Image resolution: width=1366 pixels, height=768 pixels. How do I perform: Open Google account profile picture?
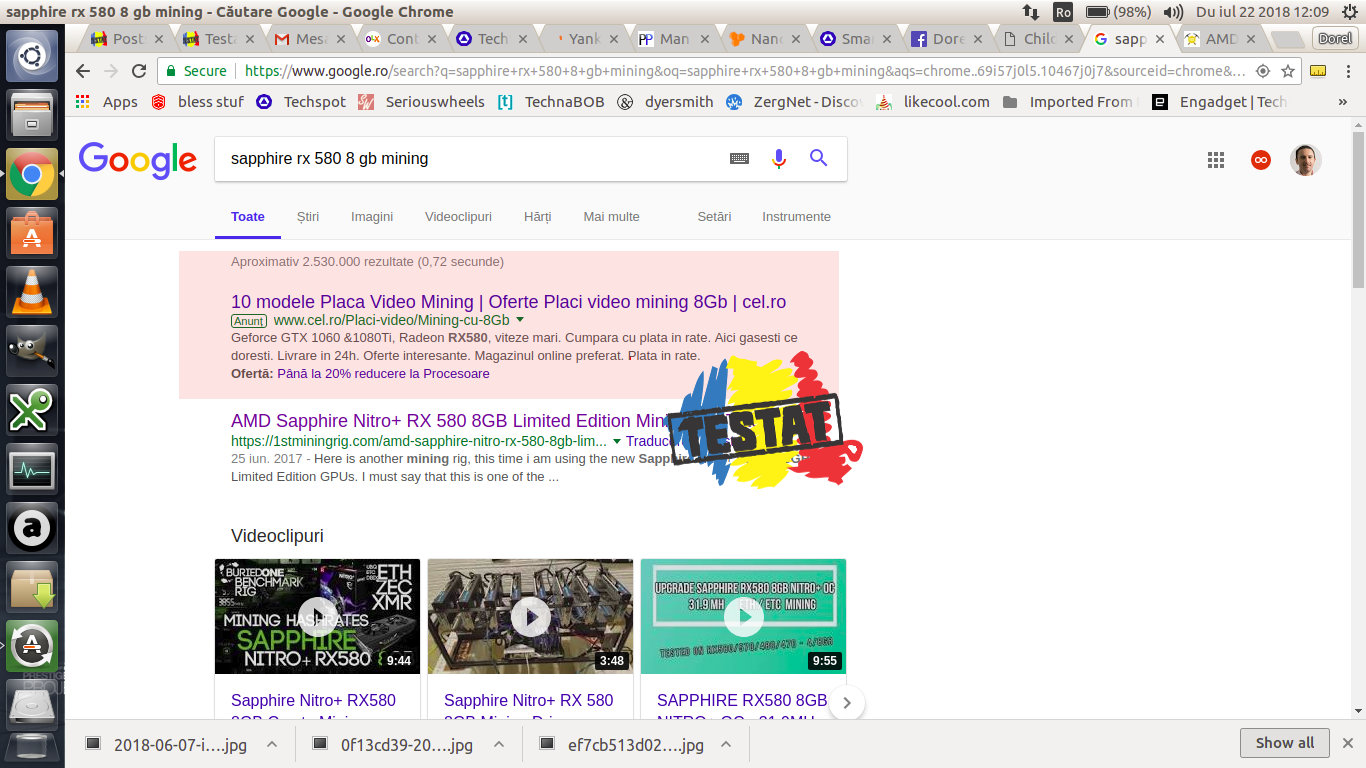click(1306, 160)
